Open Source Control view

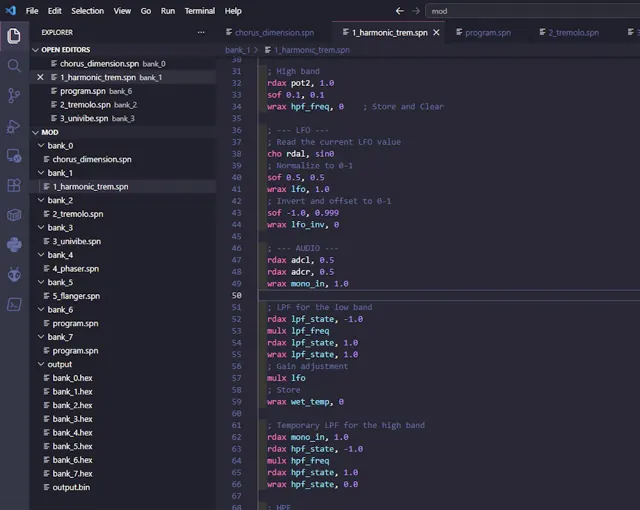coord(14,95)
